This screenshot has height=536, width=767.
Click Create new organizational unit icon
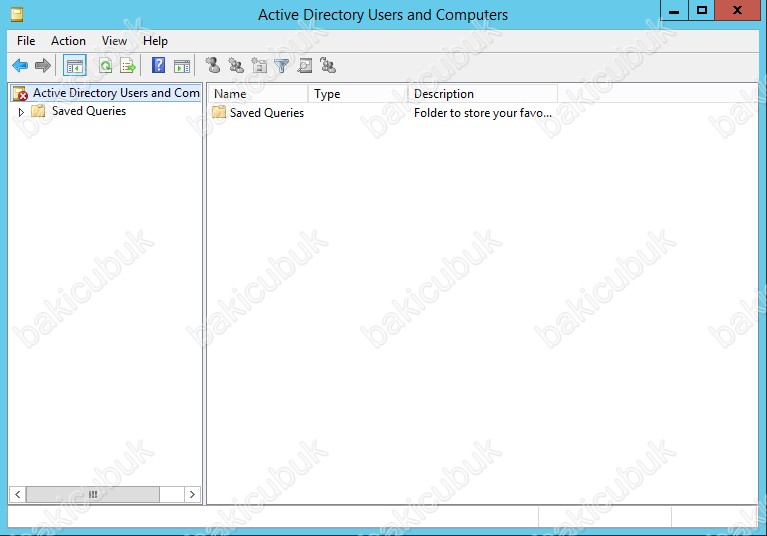pos(259,65)
